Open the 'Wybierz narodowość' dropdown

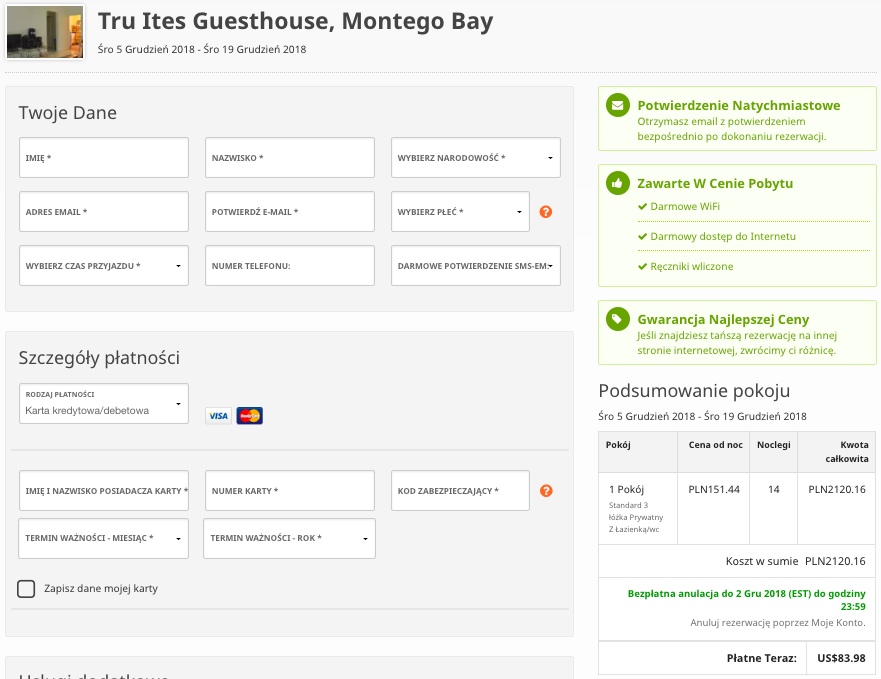475,158
